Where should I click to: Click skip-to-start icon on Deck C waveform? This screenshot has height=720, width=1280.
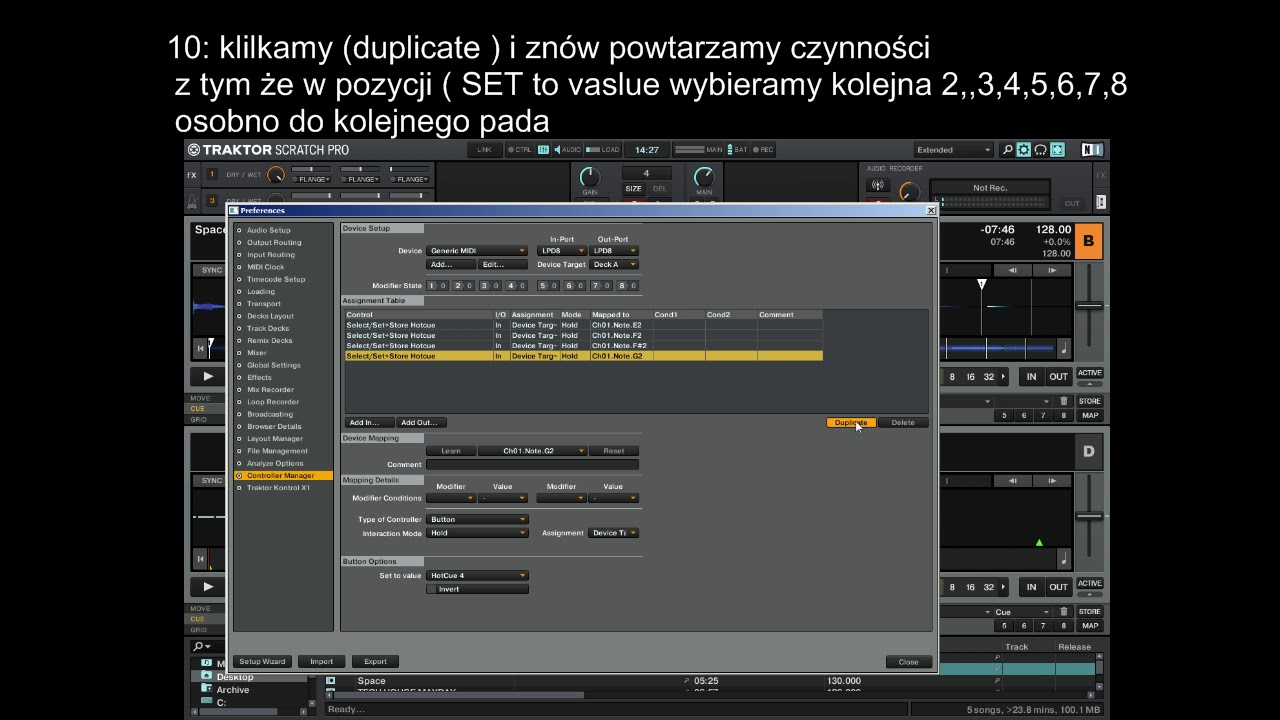[201, 558]
